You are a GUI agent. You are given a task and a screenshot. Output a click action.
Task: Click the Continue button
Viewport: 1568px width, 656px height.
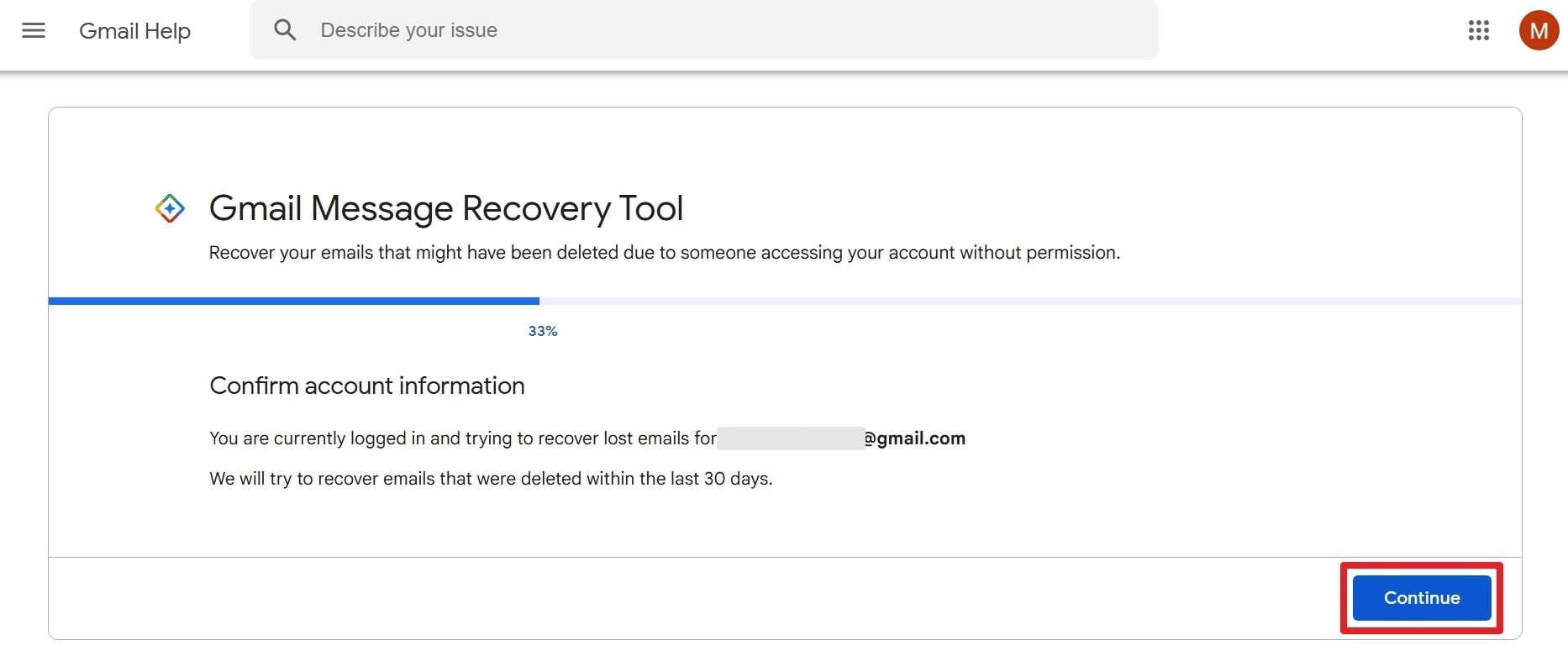[x=1422, y=598]
